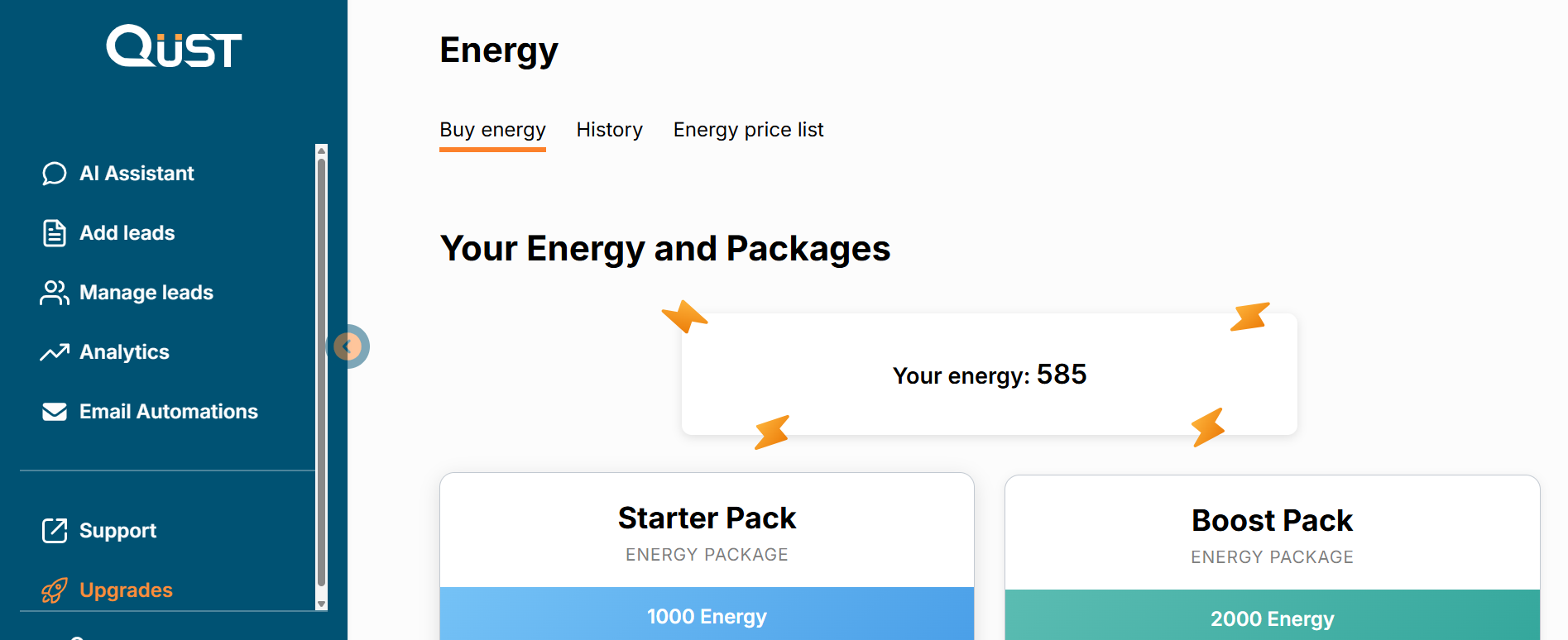Click the green 2000 Energy banner
The height and width of the screenshot is (640, 1568).
tap(1272, 619)
